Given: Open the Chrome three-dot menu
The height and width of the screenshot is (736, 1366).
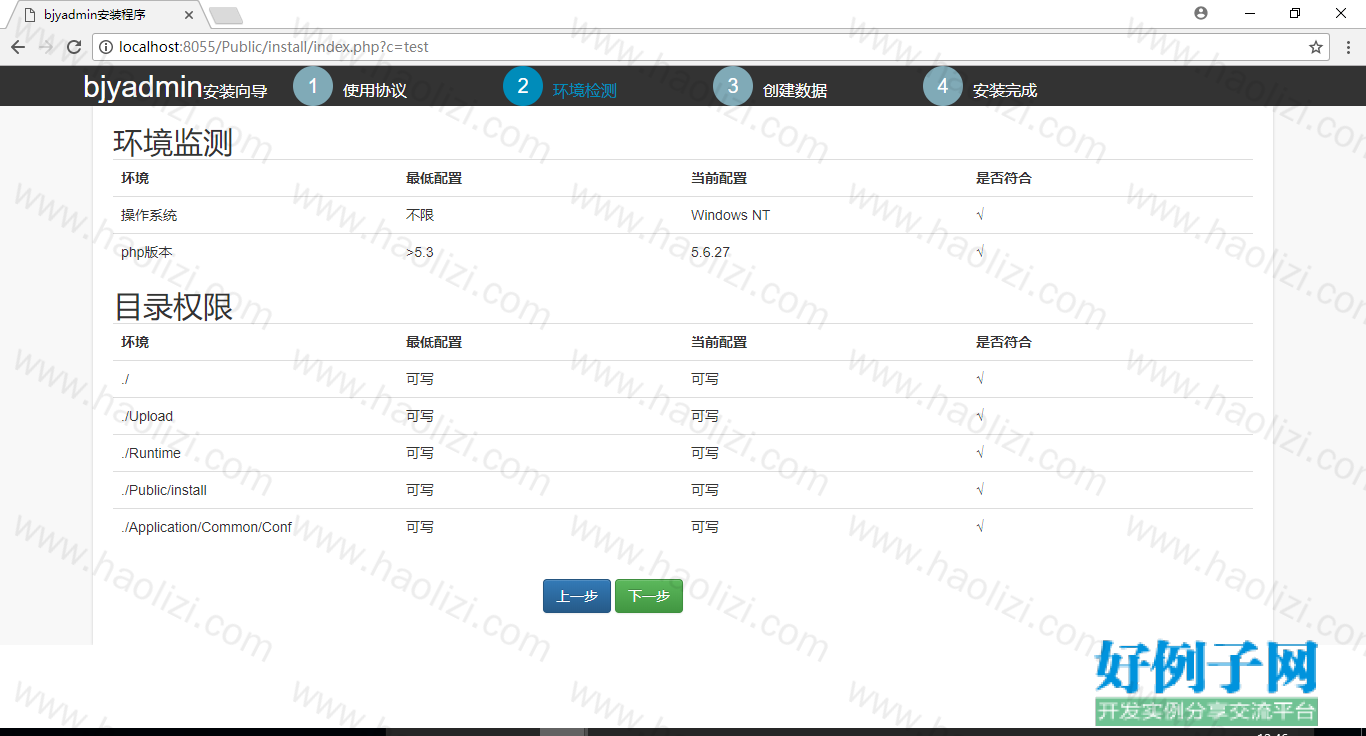Looking at the screenshot, I should click(1348, 47).
